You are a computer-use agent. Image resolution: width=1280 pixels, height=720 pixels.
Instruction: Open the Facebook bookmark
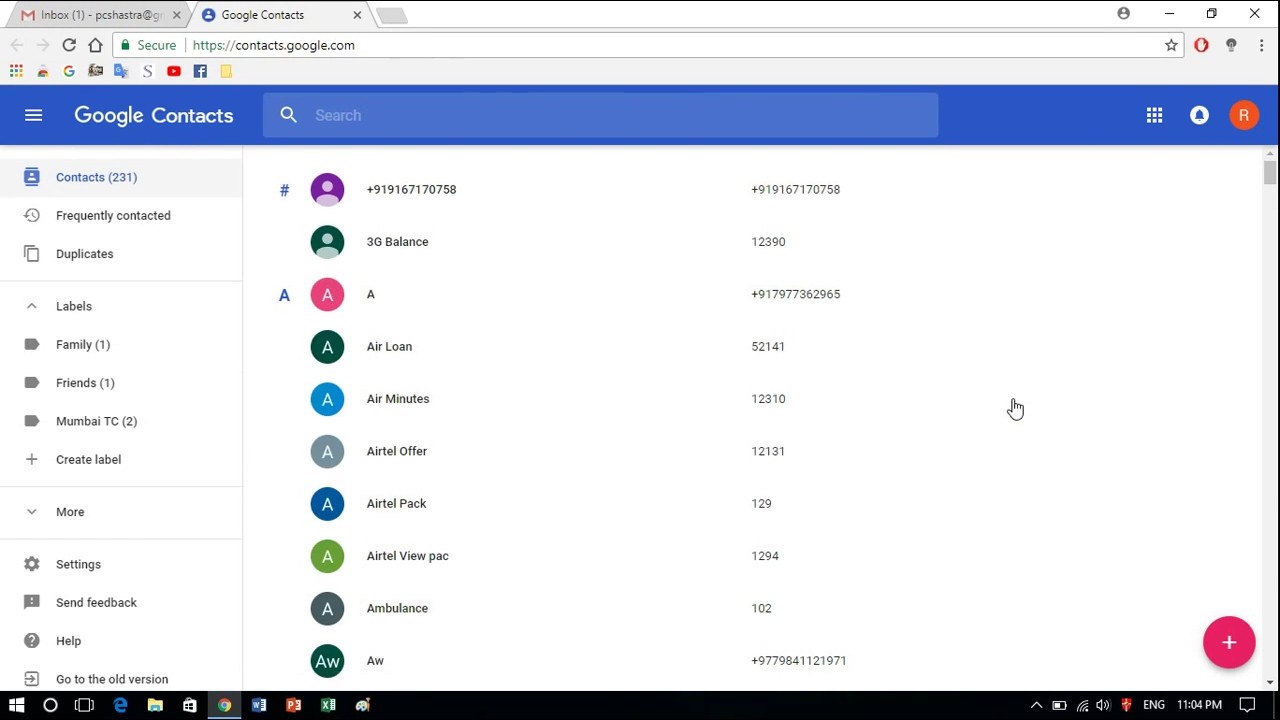pos(200,71)
